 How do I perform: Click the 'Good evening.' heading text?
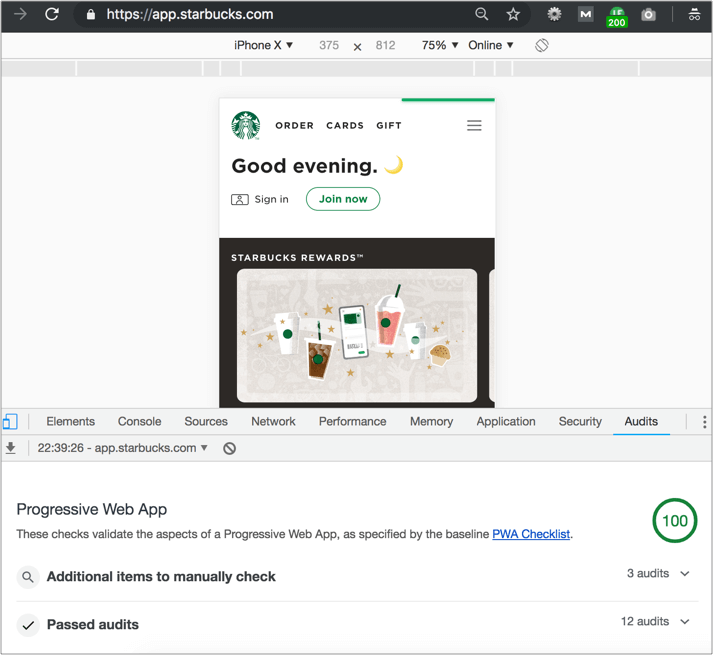click(305, 166)
